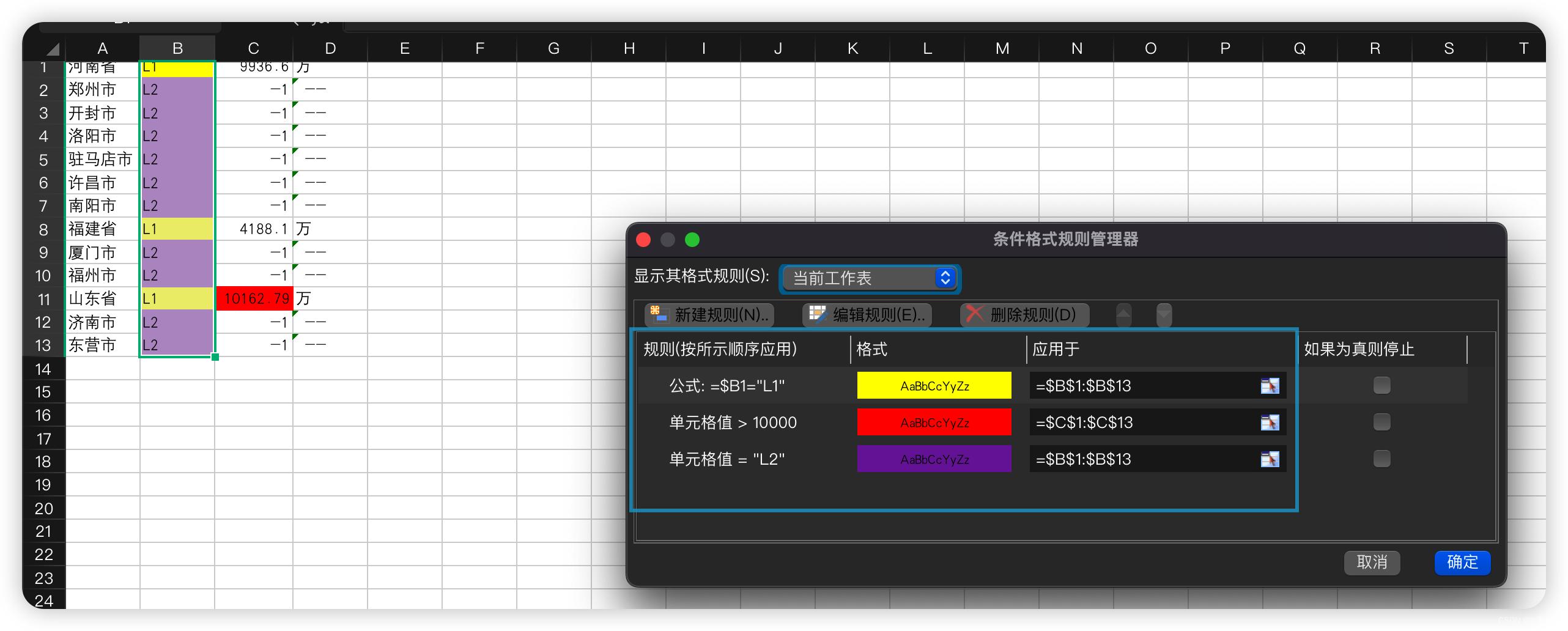The image size is (1568, 631).
Task: Click cell containing 驻马店市
Action: (x=102, y=160)
